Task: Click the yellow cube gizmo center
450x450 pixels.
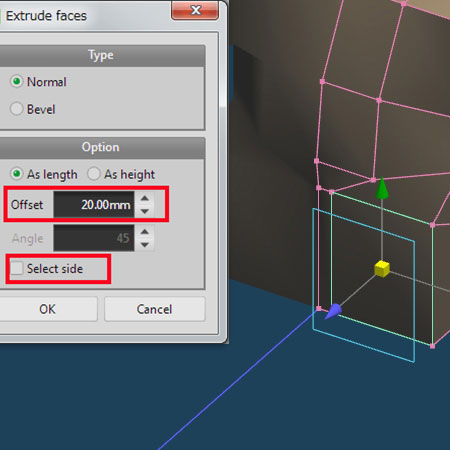Action: click(382, 269)
